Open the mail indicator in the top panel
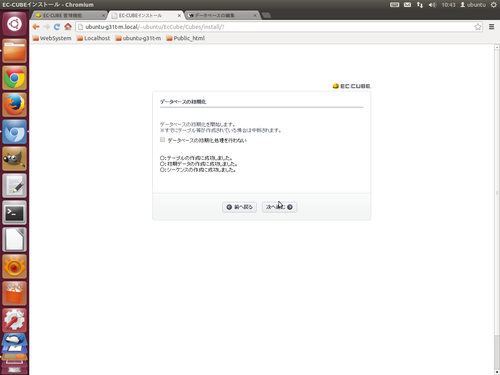500x375 pixels. [407, 5]
